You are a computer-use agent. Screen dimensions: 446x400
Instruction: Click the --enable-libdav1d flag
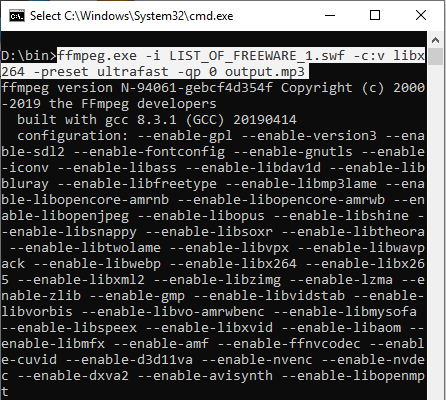click(253, 168)
